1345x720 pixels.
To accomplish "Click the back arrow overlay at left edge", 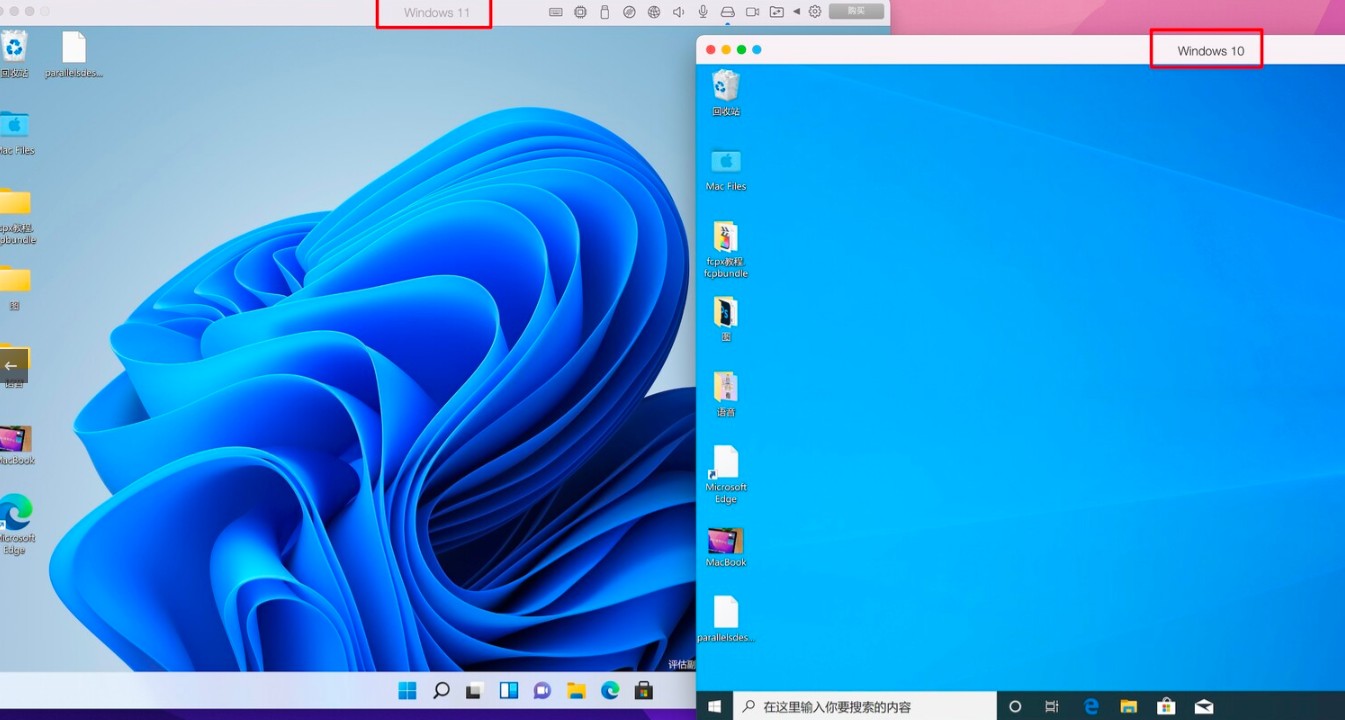I will (x=13, y=366).
